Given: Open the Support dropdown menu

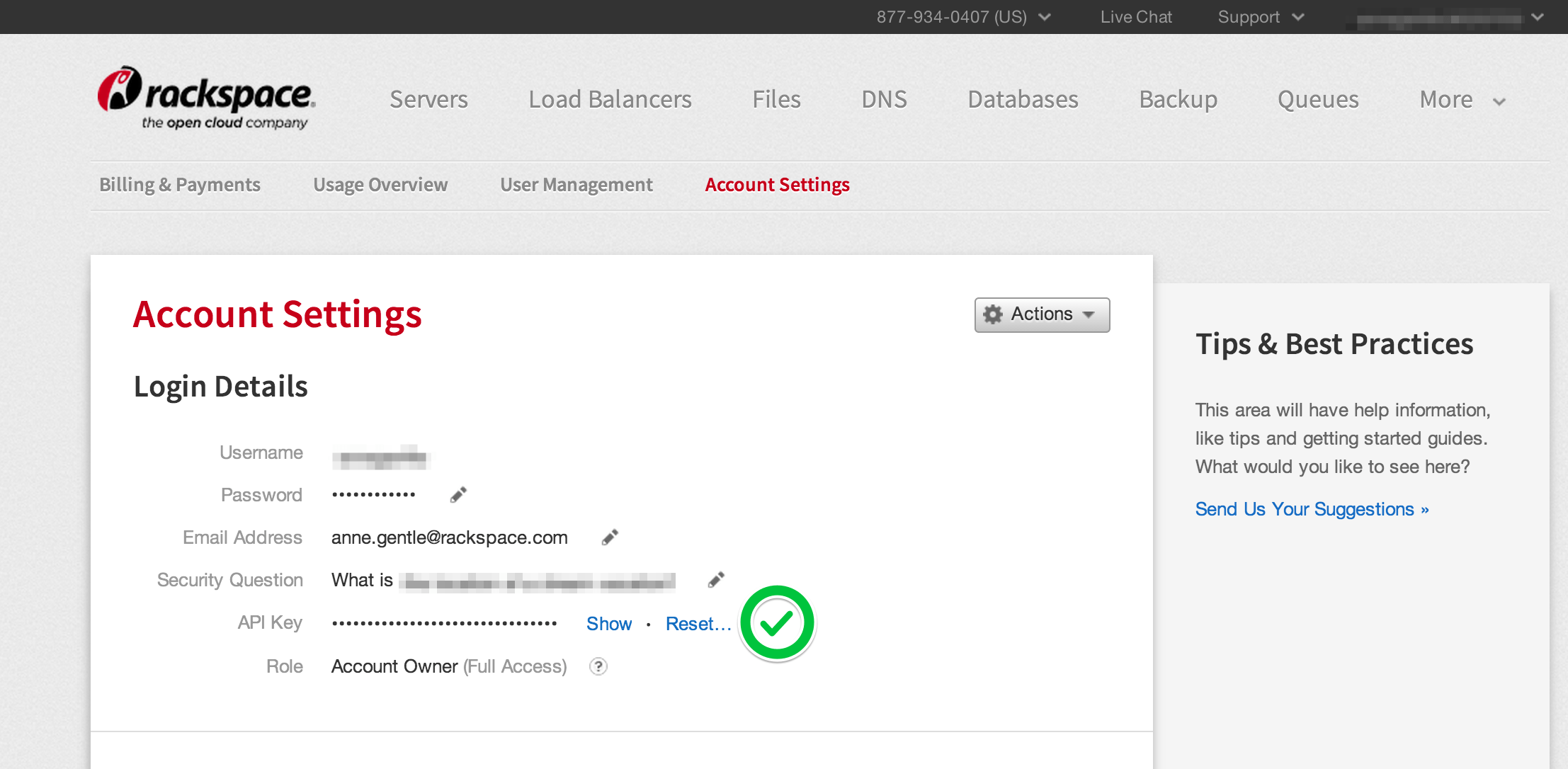Looking at the screenshot, I should [x=1260, y=16].
